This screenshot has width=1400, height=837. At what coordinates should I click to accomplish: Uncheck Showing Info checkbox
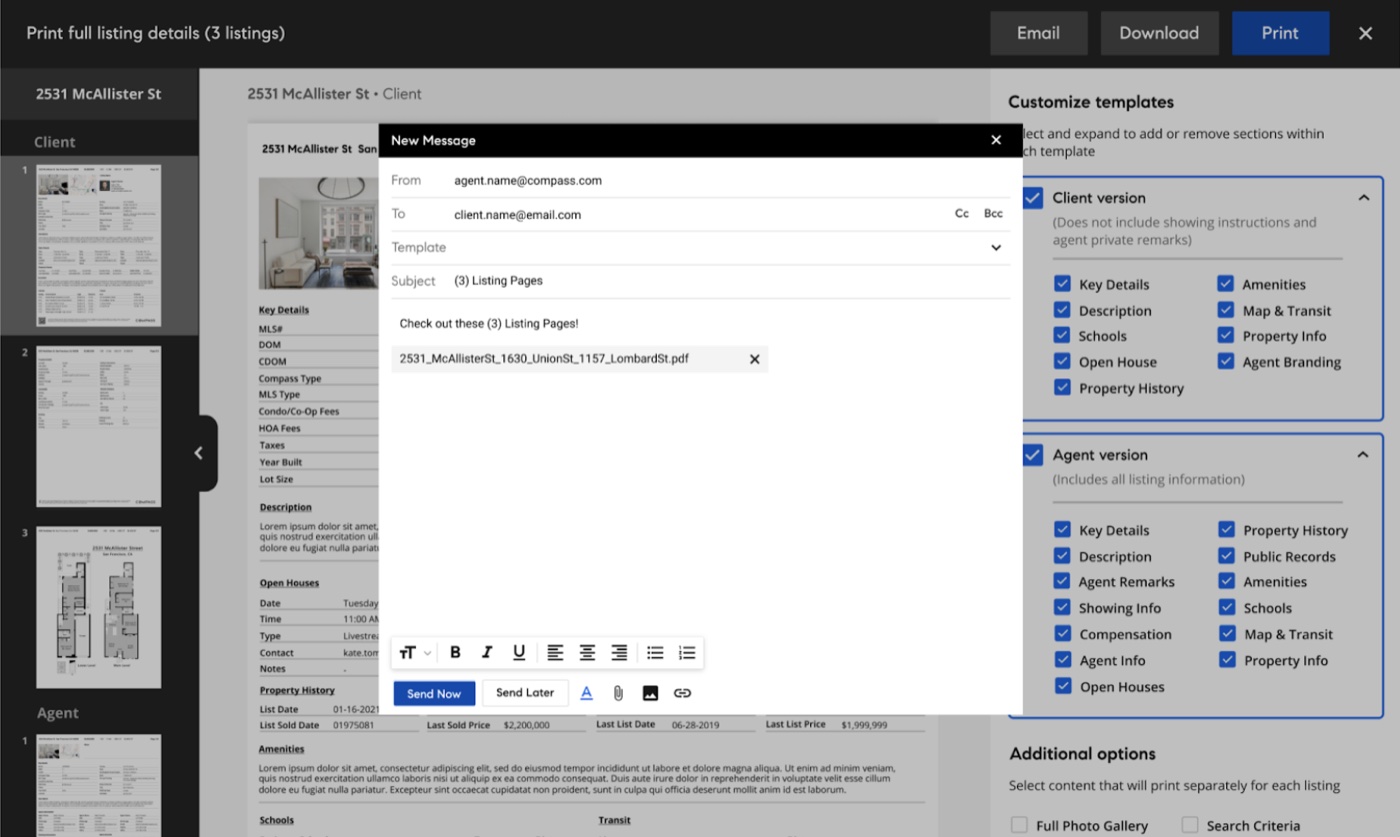1062,608
